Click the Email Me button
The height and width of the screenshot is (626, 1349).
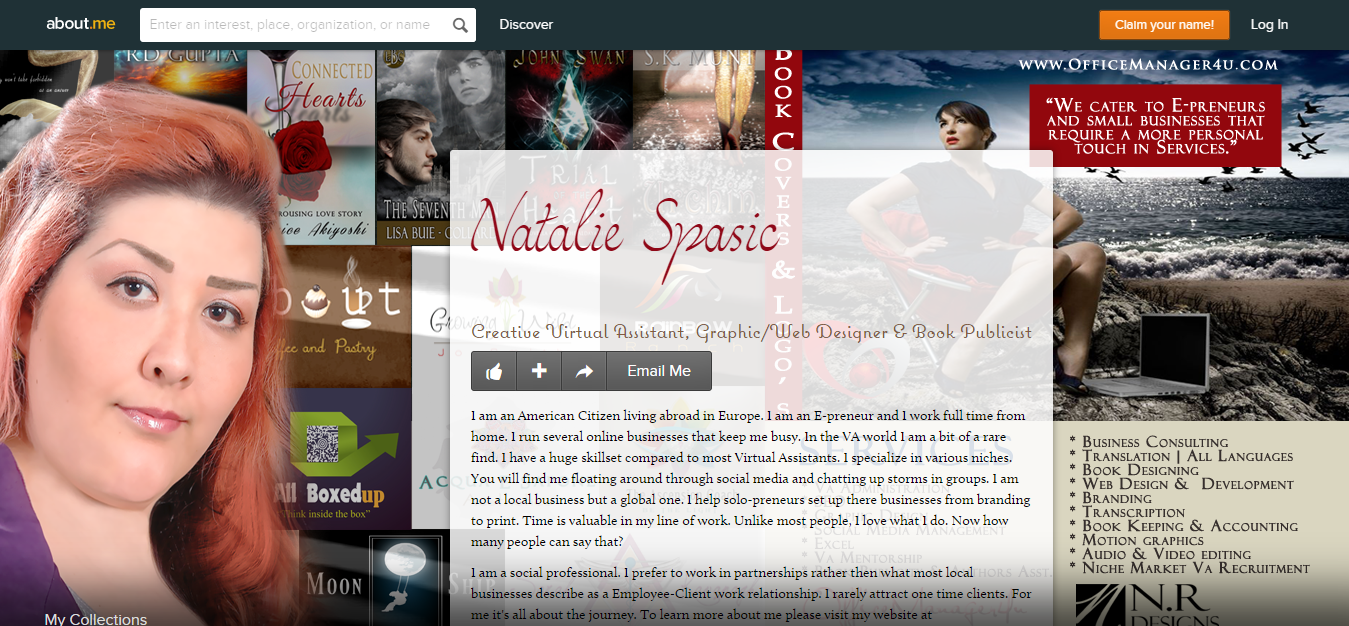pos(659,371)
